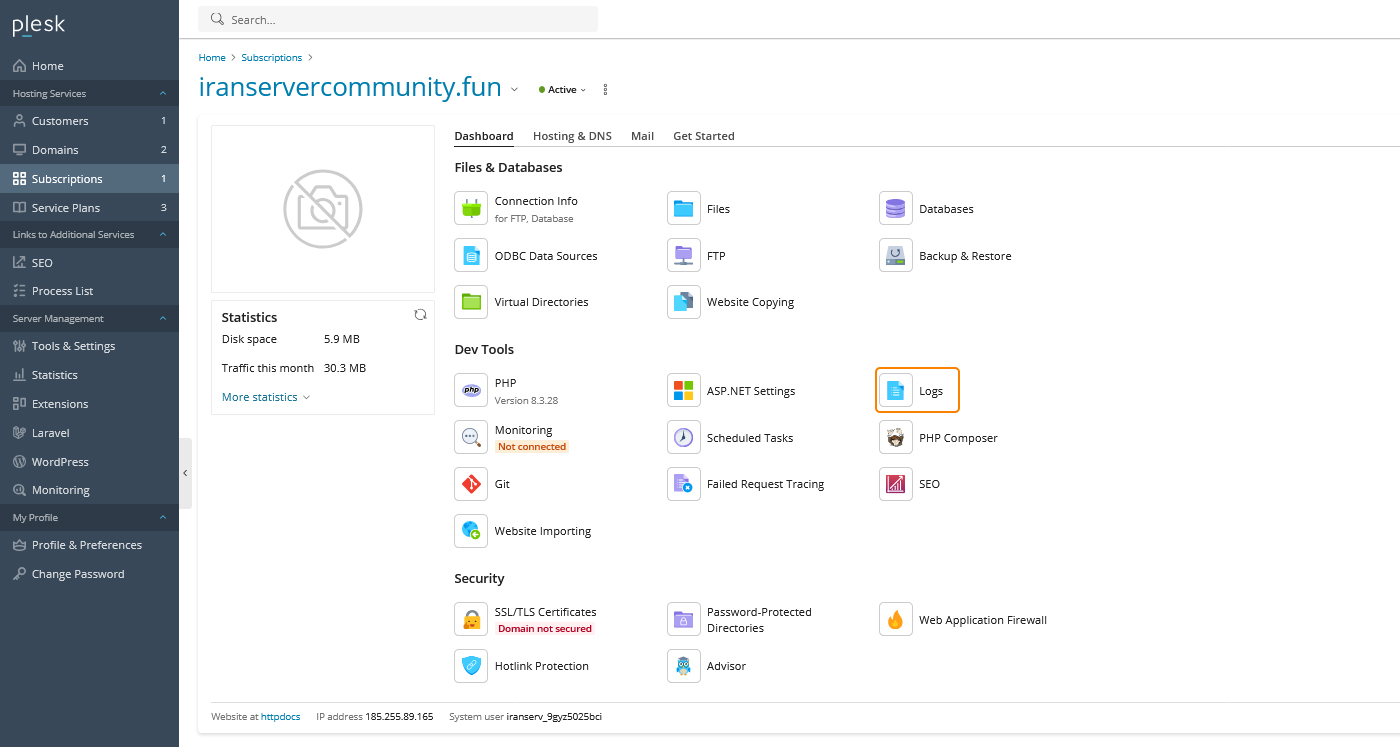Open the Databases icon
The height and width of the screenshot is (747, 1400).
tap(895, 209)
